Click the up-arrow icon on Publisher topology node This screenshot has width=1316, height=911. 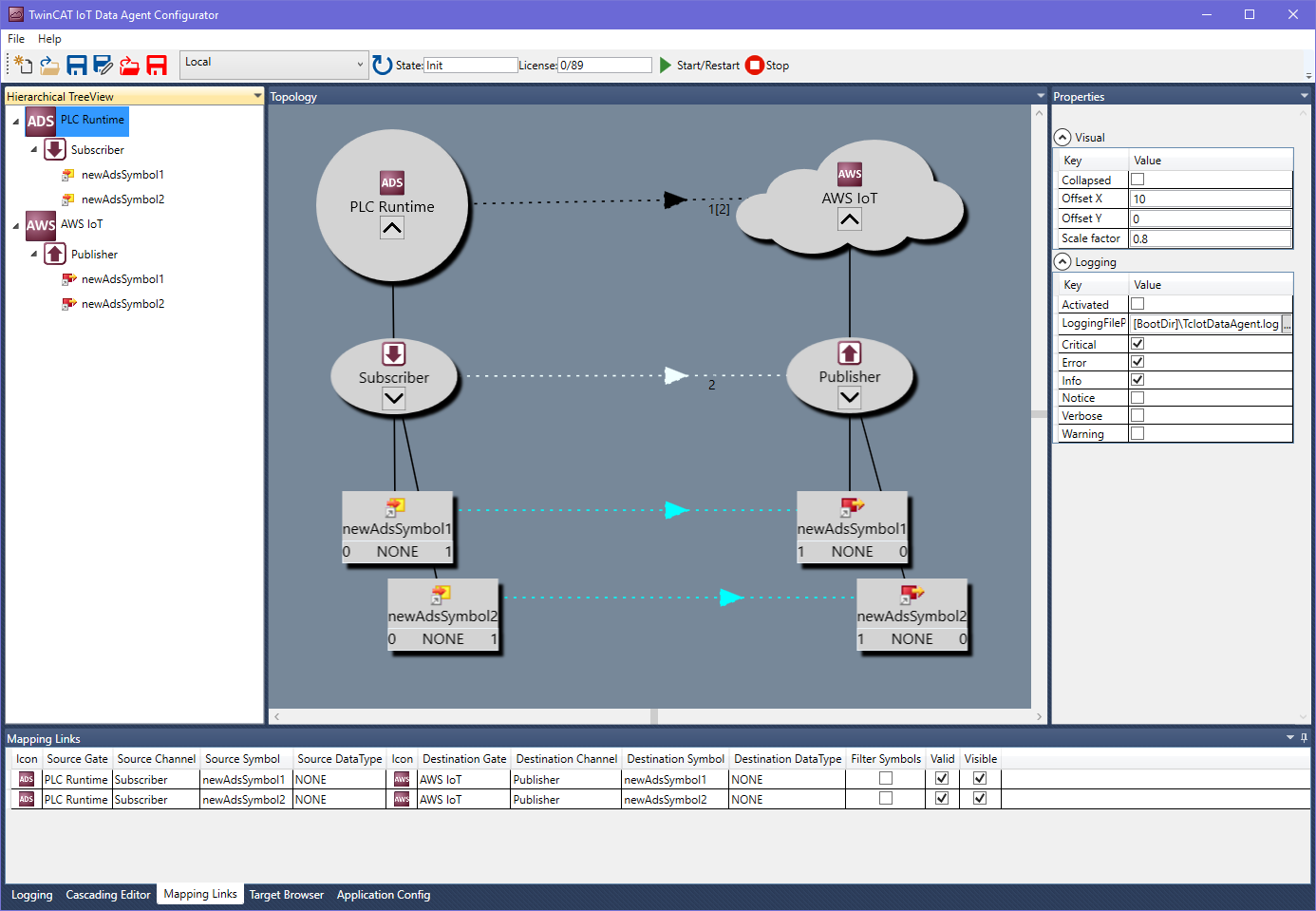coord(850,353)
